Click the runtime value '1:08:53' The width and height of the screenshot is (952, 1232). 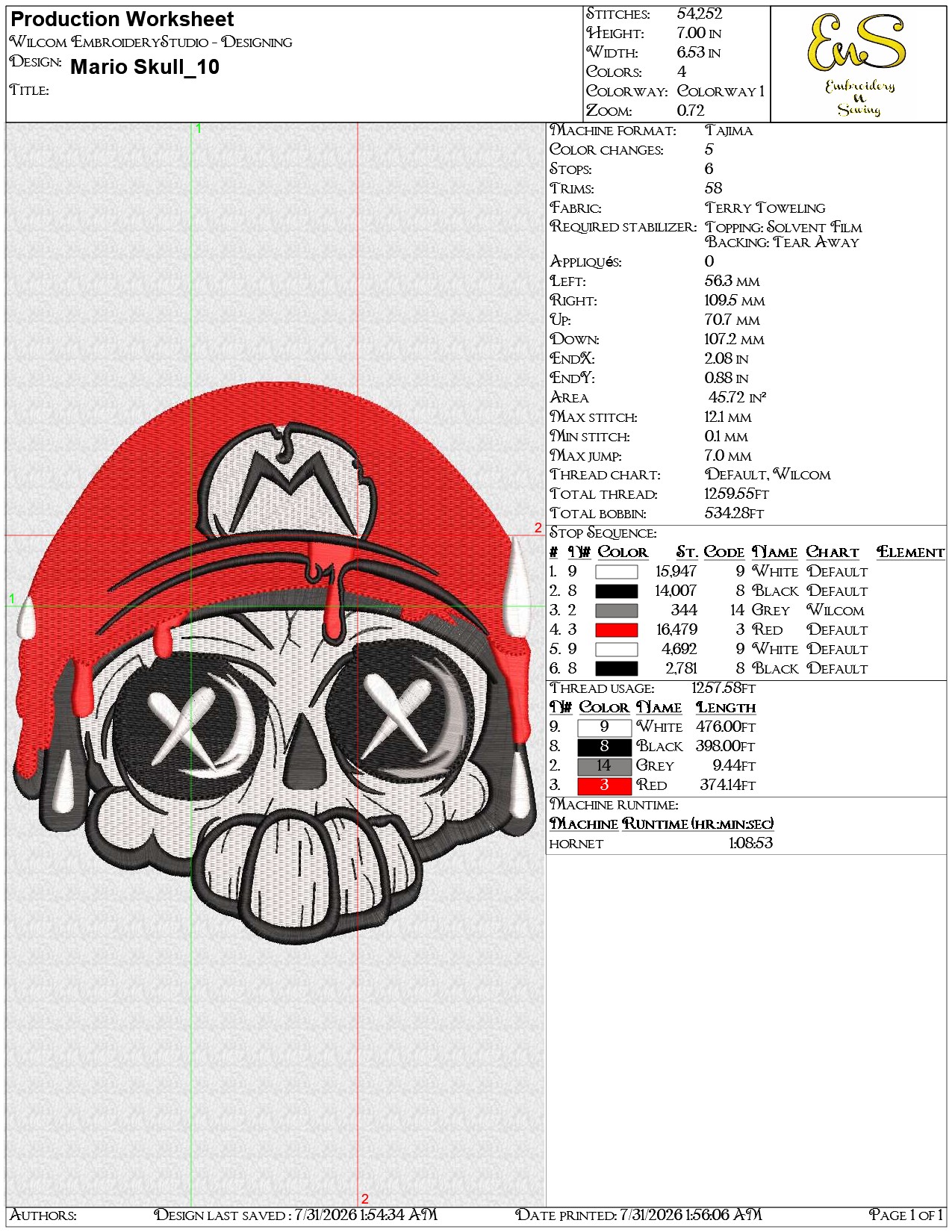[750, 844]
